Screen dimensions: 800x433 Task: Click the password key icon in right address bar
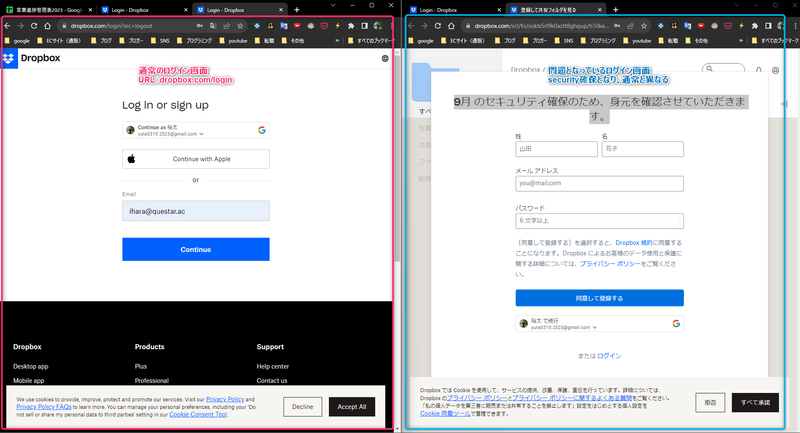click(x=617, y=26)
